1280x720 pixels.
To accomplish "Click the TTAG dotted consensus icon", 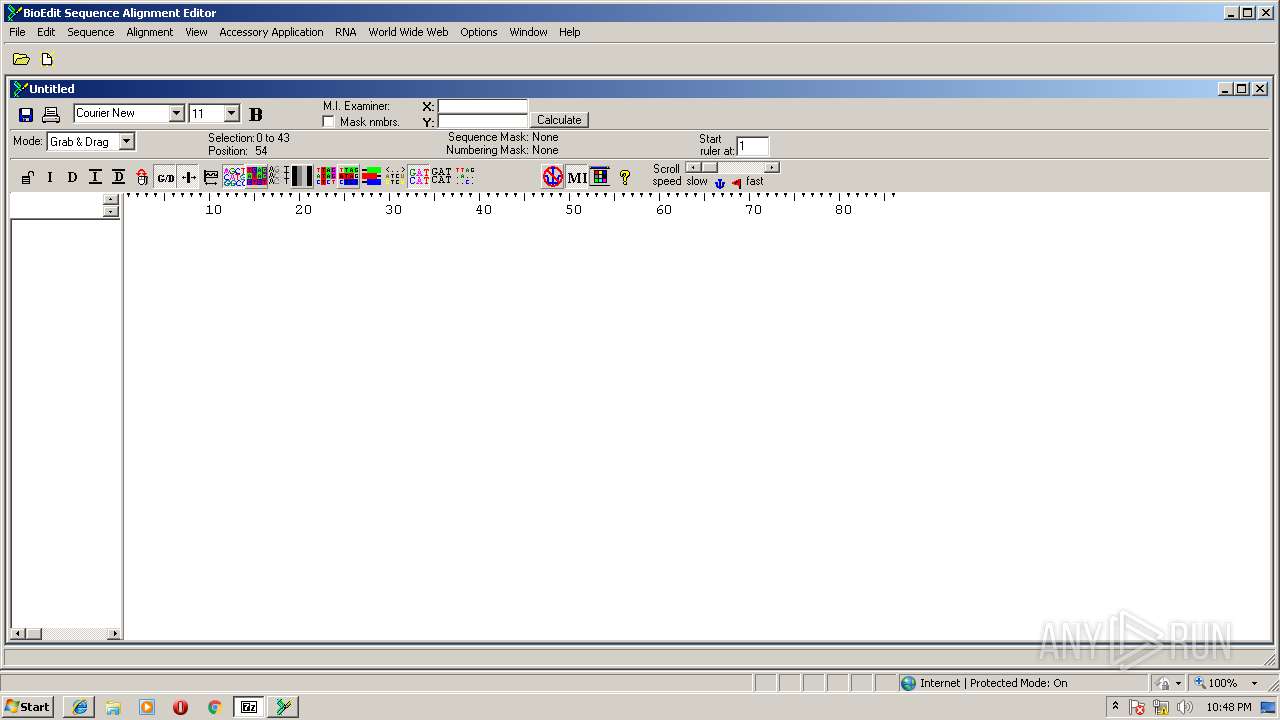I will [x=465, y=177].
